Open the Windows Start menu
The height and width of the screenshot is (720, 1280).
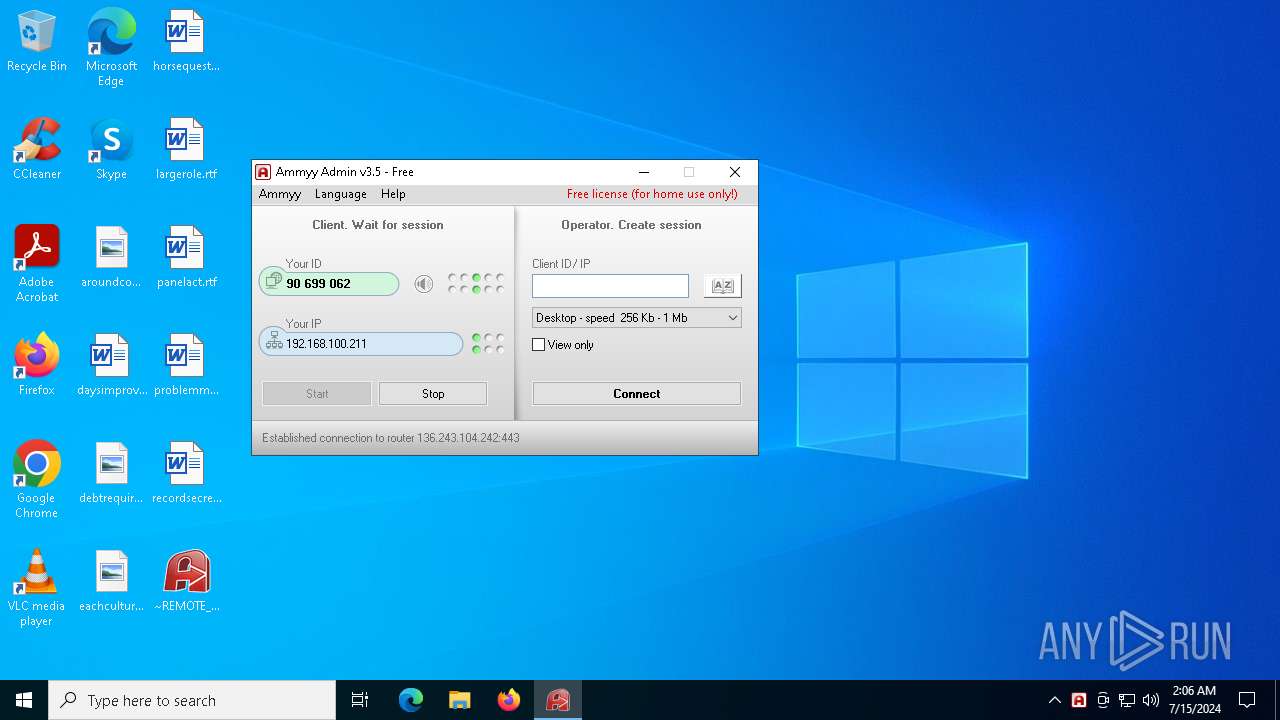pyautogui.click(x=24, y=700)
